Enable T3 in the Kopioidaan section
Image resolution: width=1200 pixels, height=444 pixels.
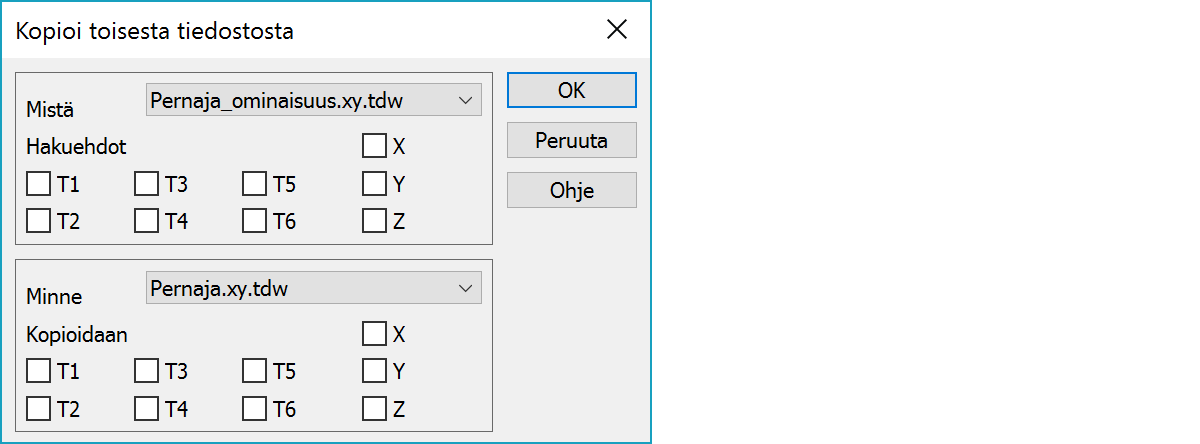[147, 371]
